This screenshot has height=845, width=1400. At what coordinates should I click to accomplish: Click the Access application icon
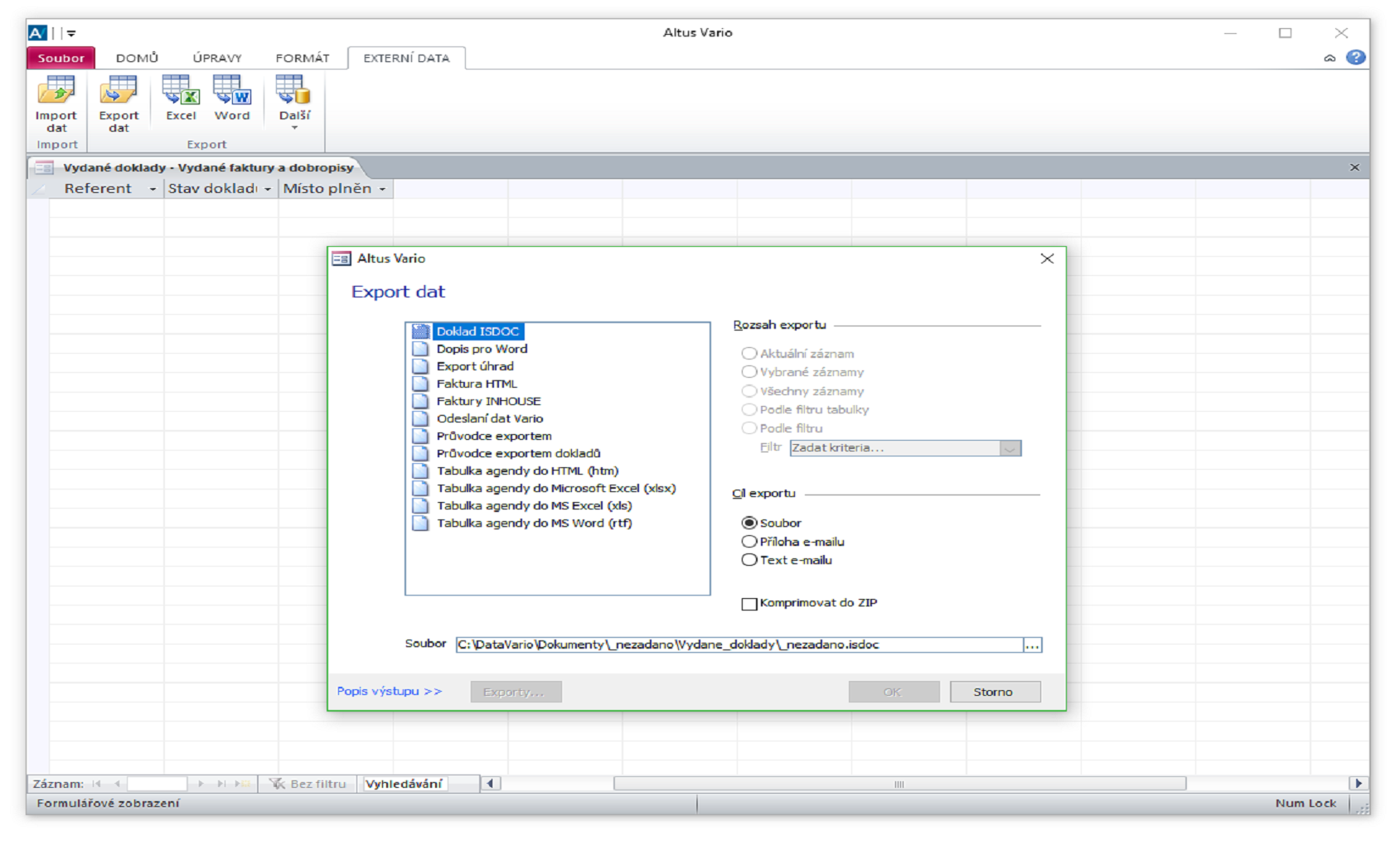tap(37, 32)
